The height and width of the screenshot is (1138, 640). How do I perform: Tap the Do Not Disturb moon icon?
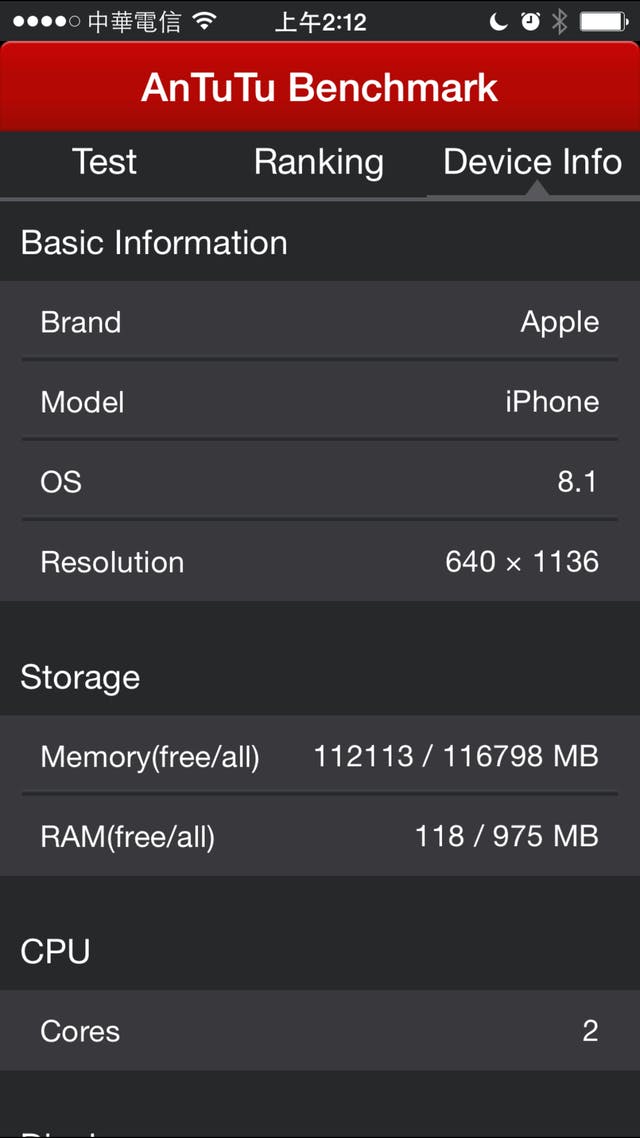pos(499,21)
